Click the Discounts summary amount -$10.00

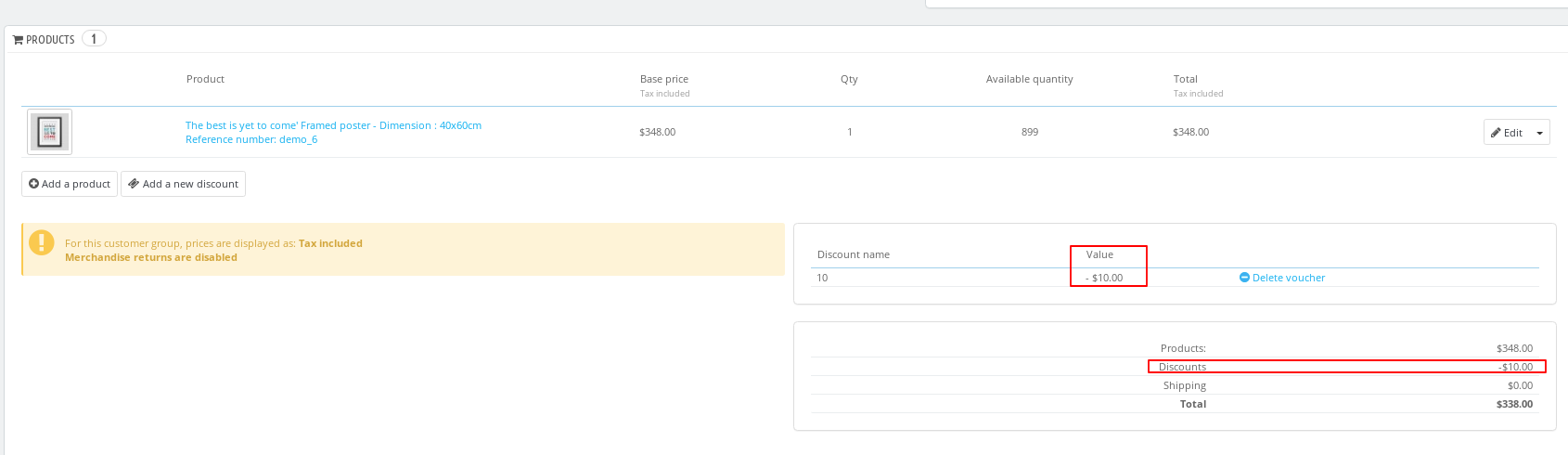(1515, 367)
